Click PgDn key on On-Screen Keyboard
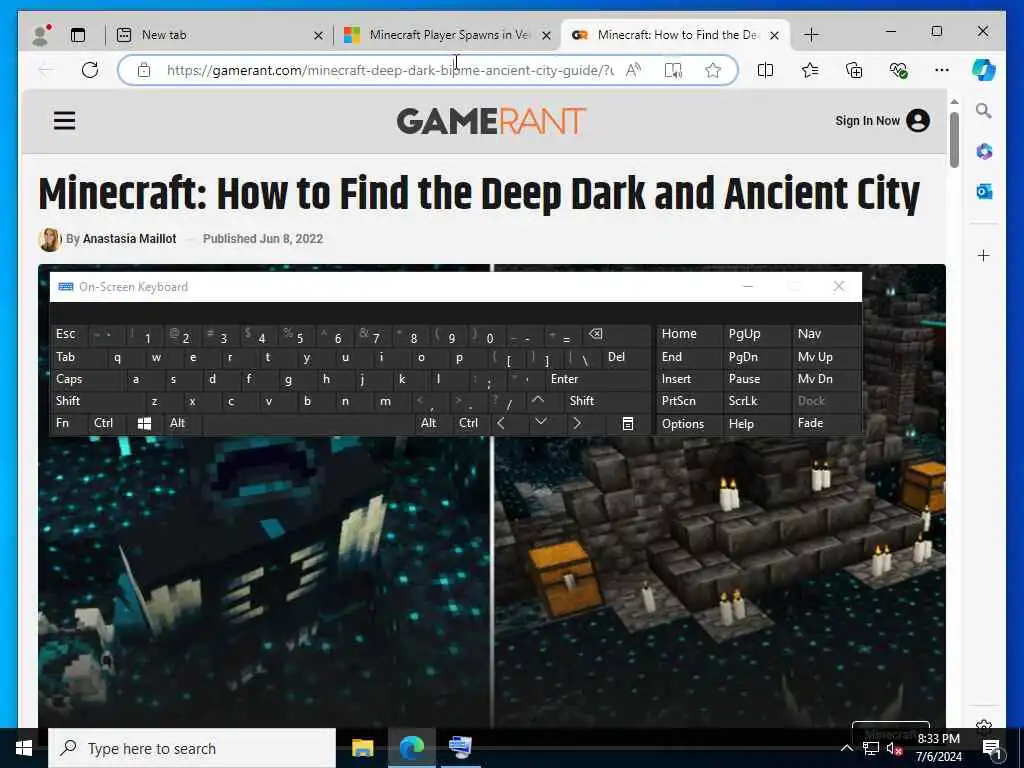Image resolution: width=1024 pixels, height=768 pixels. pos(756,357)
